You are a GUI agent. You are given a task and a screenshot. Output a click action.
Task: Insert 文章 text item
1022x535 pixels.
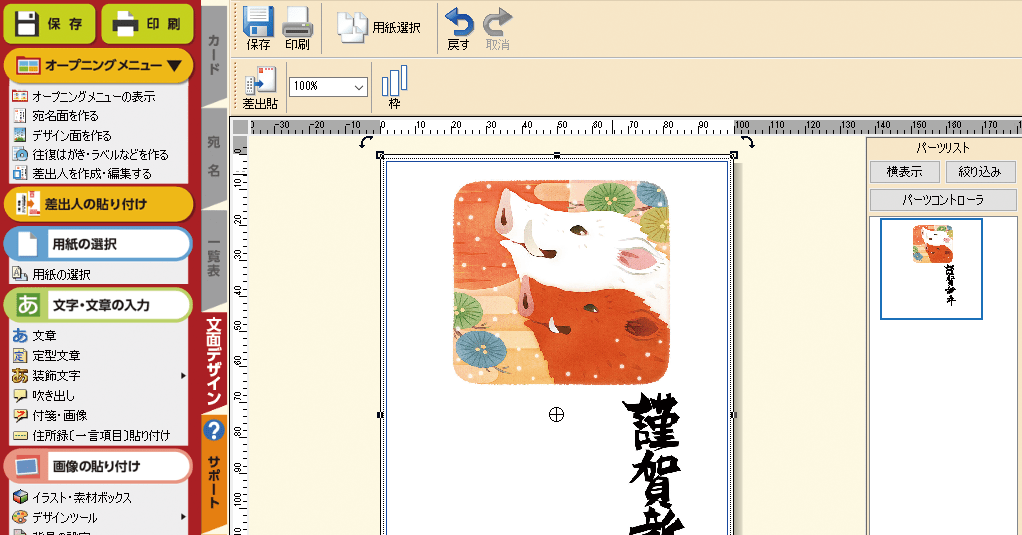(44, 336)
